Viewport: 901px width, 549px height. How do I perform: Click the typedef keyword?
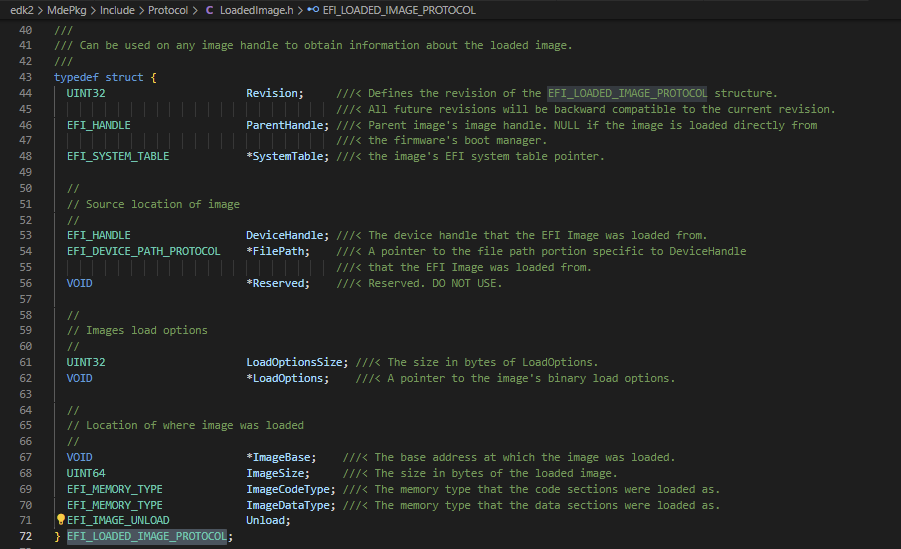[76, 77]
